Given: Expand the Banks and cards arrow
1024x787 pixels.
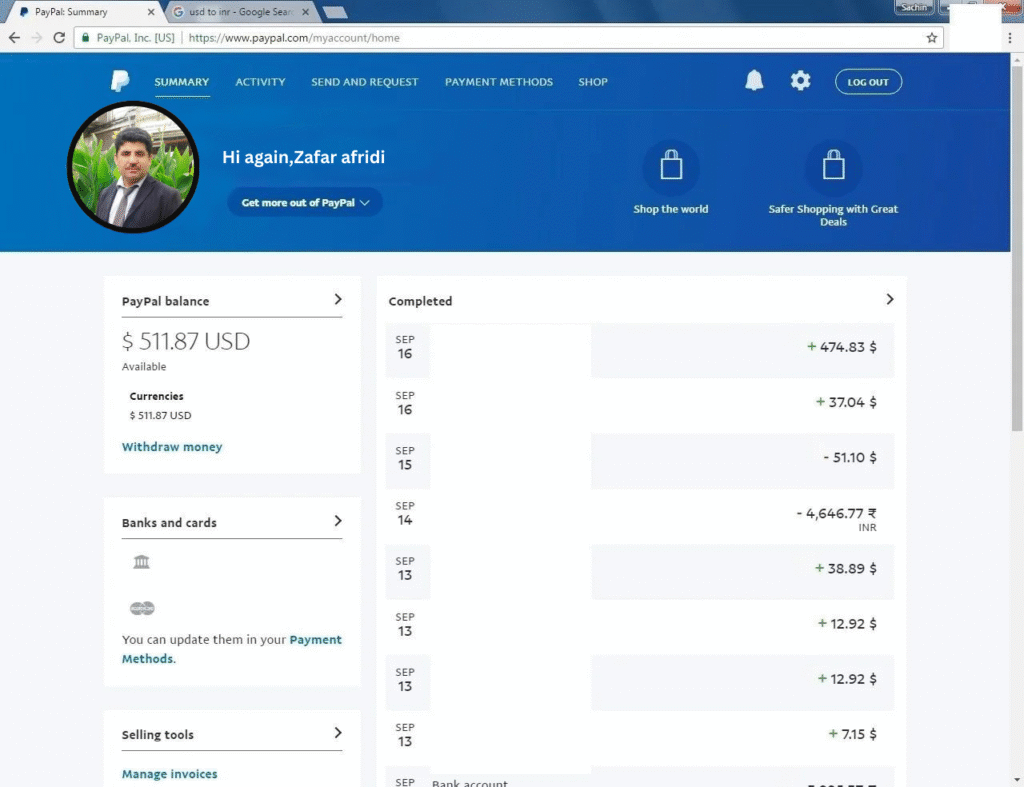Looking at the screenshot, I should point(338,521).
